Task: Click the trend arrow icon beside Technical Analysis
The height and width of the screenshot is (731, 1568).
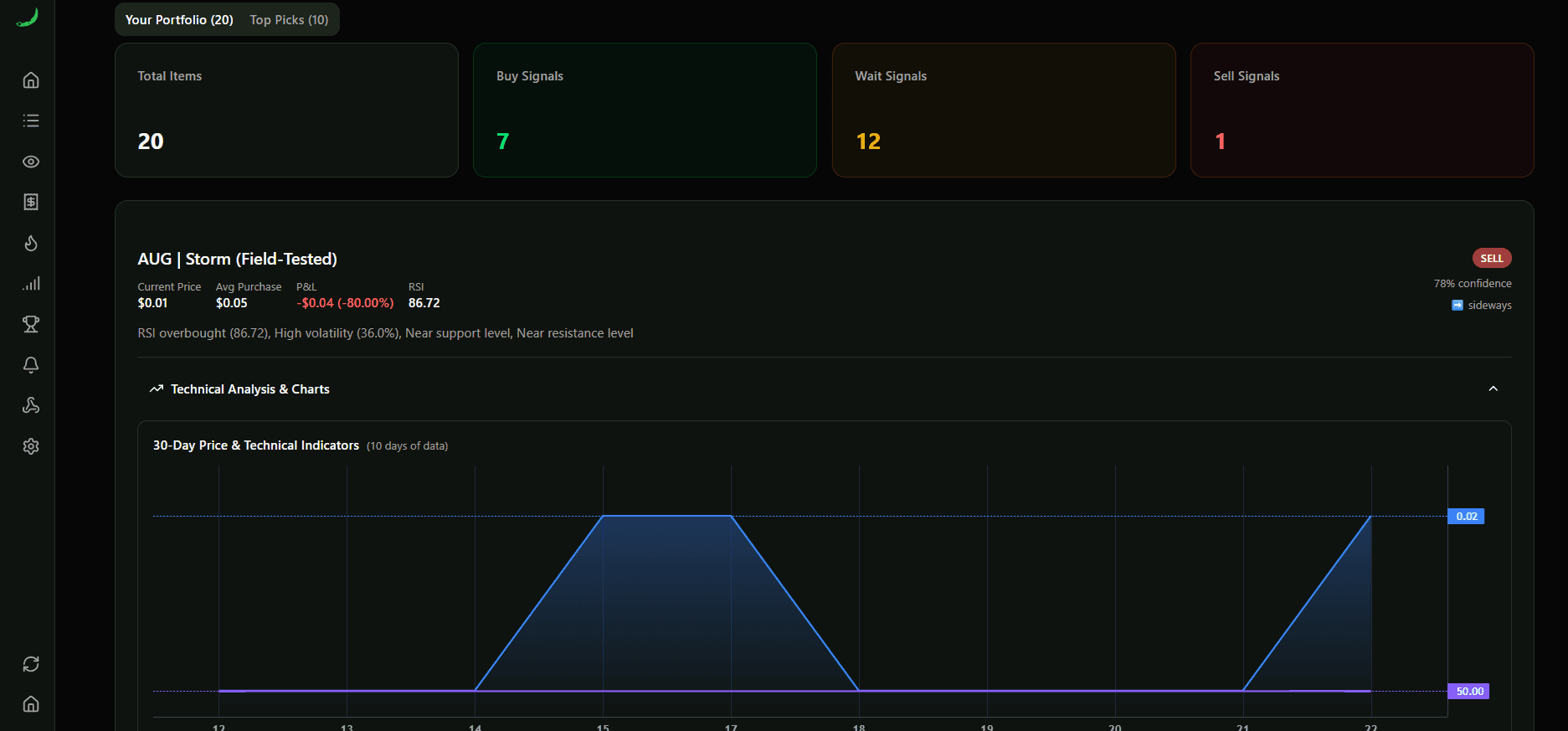Action: pyautogui.click(x=157, y=389)
